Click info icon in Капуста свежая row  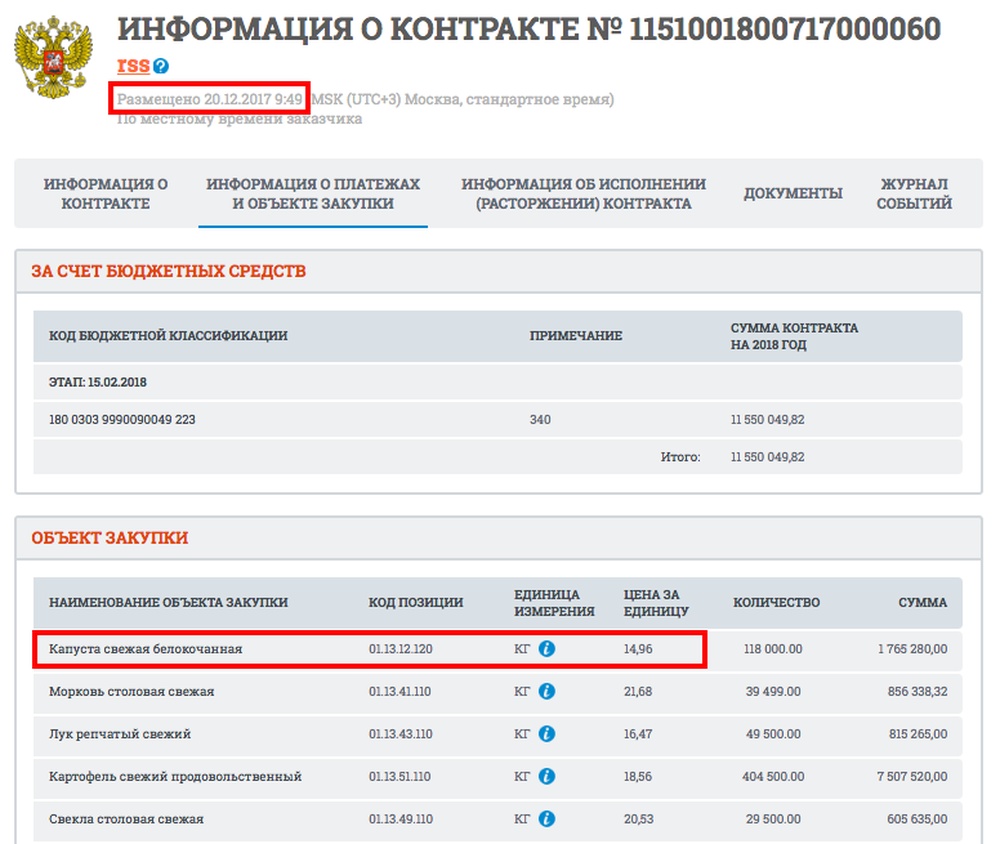pos(547,649)
